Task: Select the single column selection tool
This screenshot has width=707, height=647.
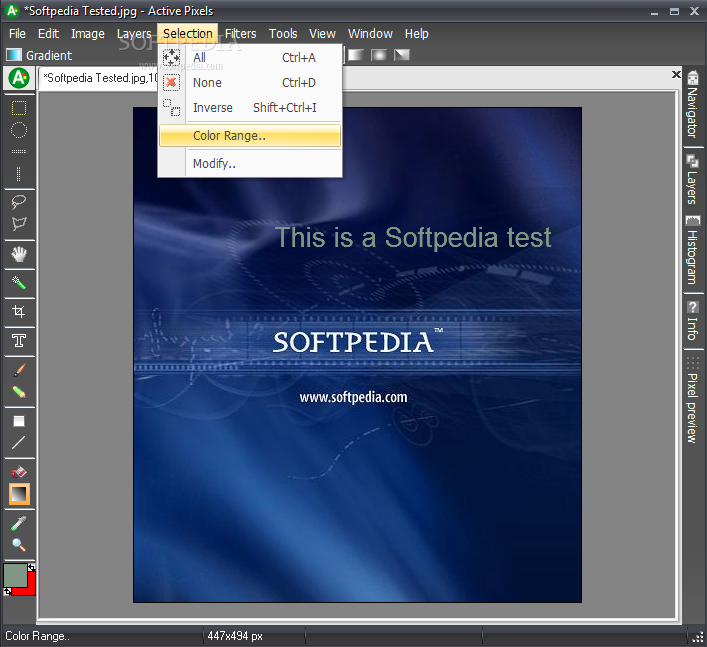Action: coord(18,174)
